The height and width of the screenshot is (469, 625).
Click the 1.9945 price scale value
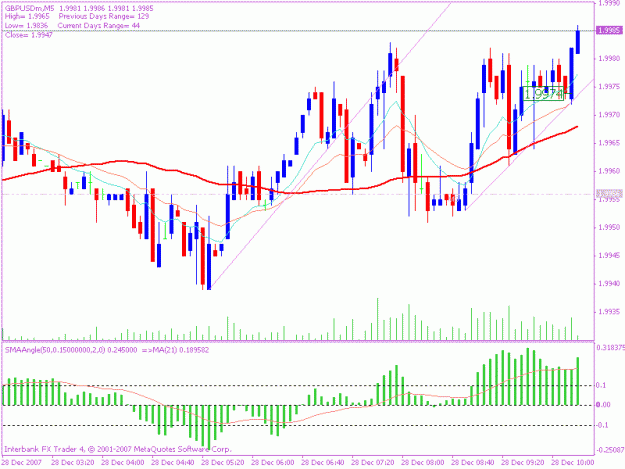[609, 255]
